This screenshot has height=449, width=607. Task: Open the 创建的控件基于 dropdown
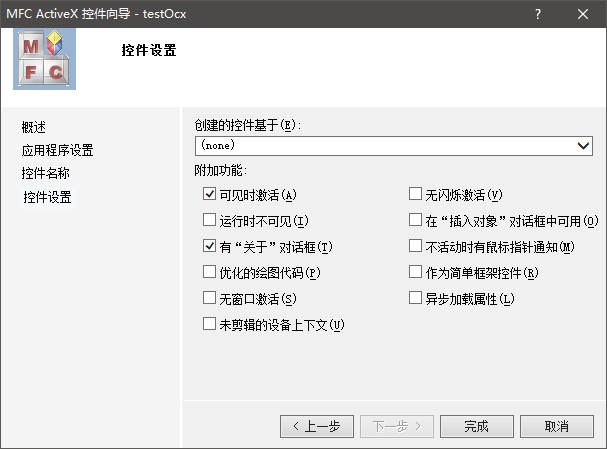584,146
